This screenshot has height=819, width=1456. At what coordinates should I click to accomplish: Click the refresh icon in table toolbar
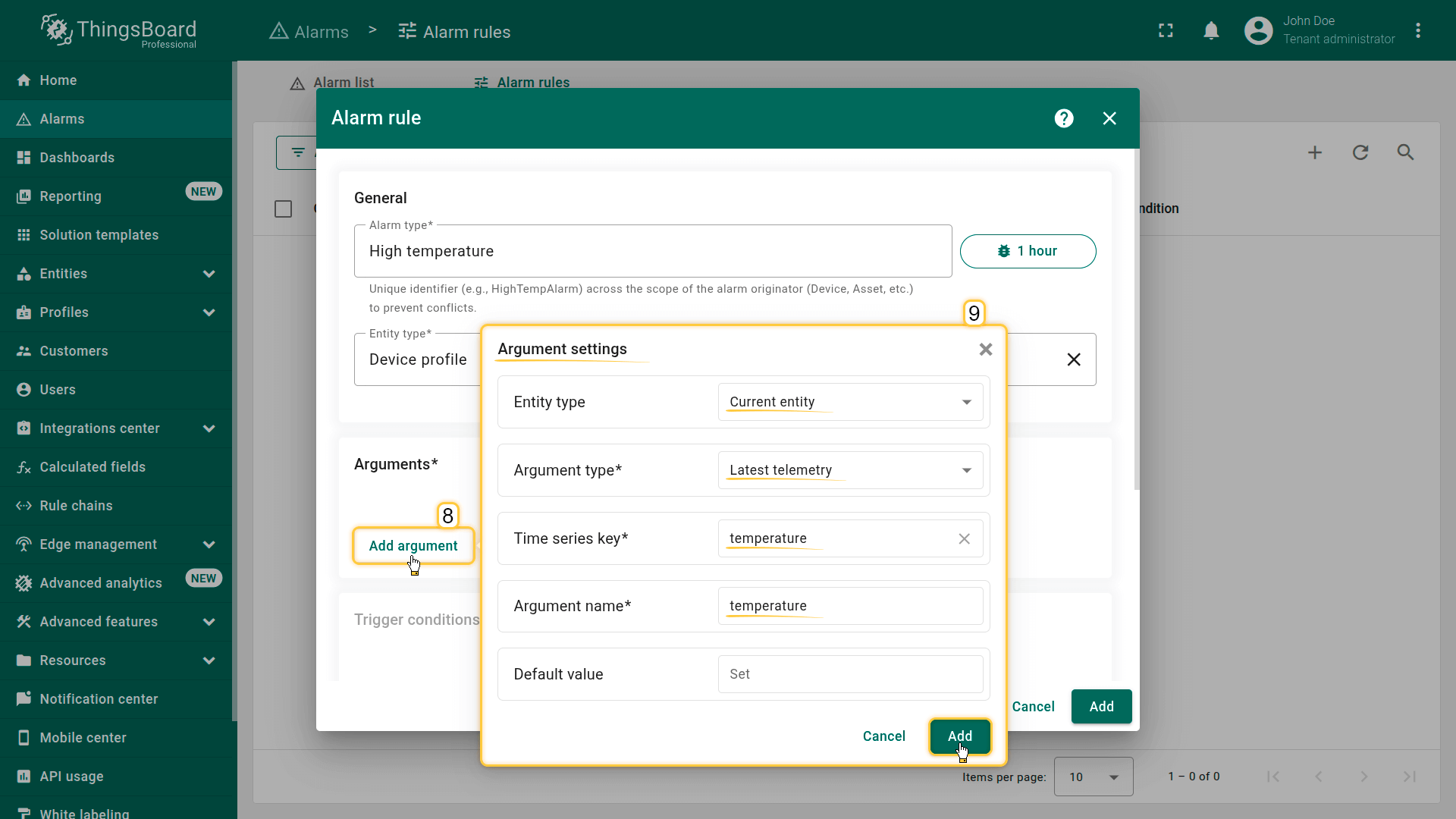pyautogui.click(x=1360, y=152)
